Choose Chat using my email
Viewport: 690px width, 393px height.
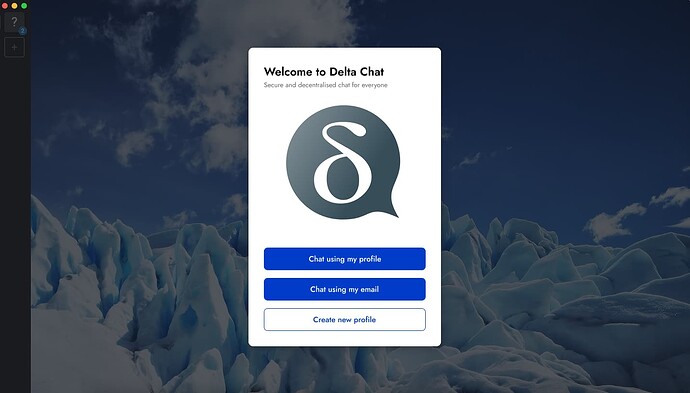point(345,289)
